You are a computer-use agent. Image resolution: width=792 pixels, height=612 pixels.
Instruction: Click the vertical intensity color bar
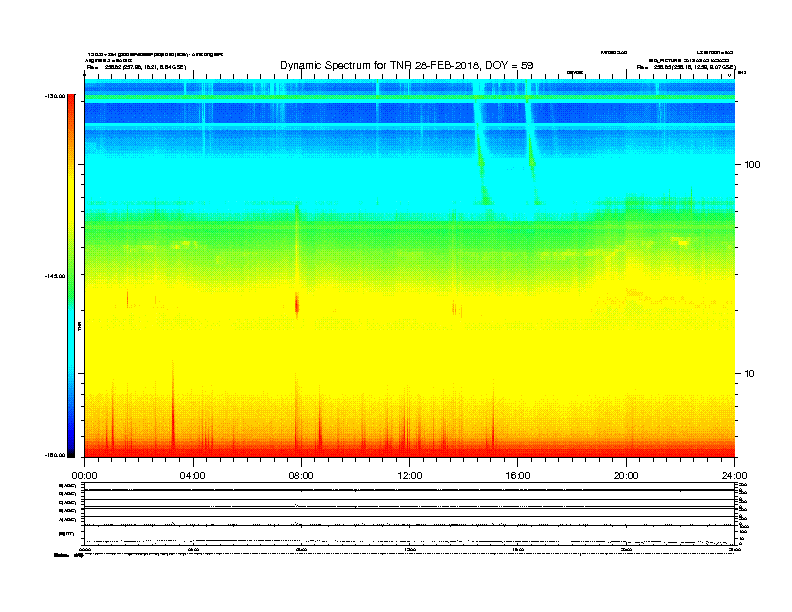(71, 276)
